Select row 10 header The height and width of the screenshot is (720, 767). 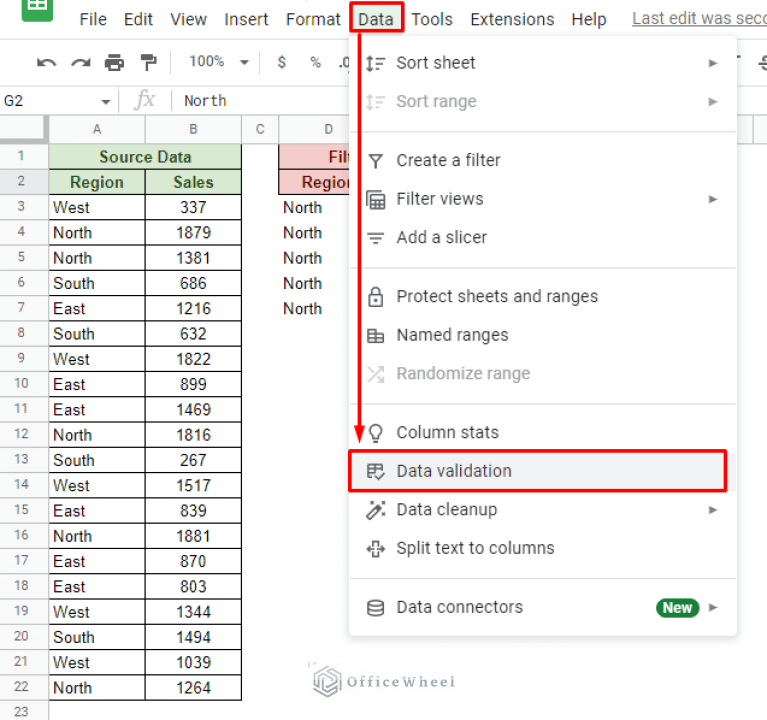22,383
